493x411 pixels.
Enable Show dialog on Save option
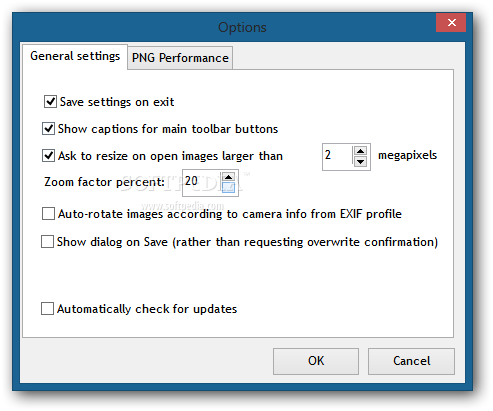click(47, 242)
